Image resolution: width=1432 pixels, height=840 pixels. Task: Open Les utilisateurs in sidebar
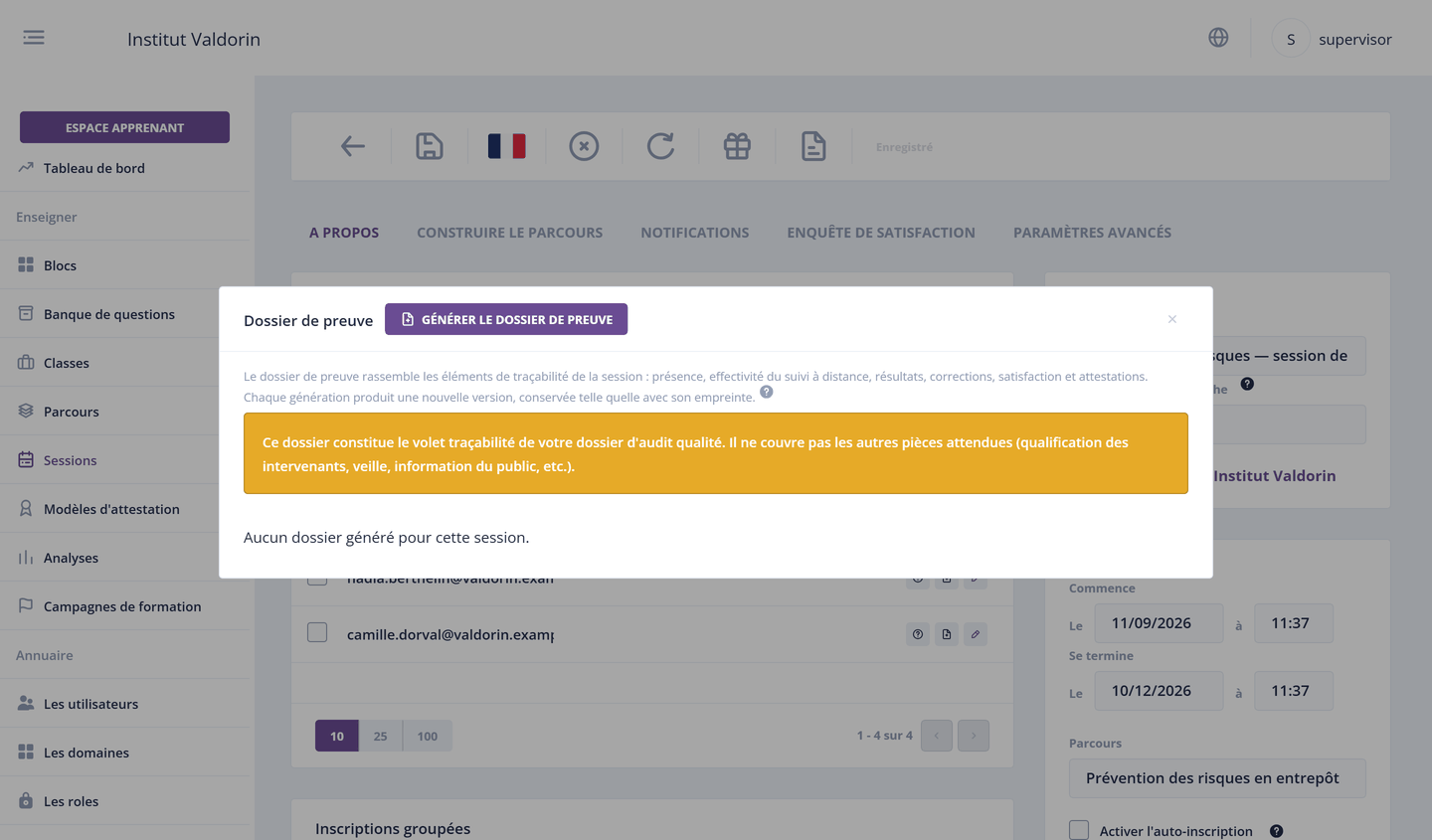(90, 704)
